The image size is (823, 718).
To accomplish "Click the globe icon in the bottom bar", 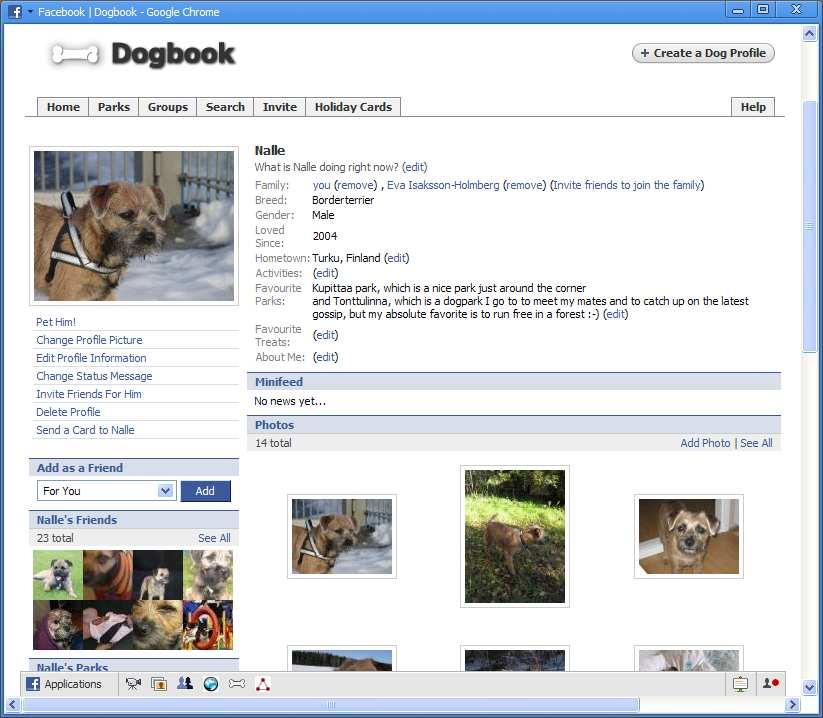I will pyautogui.click(x=210, y=684).
